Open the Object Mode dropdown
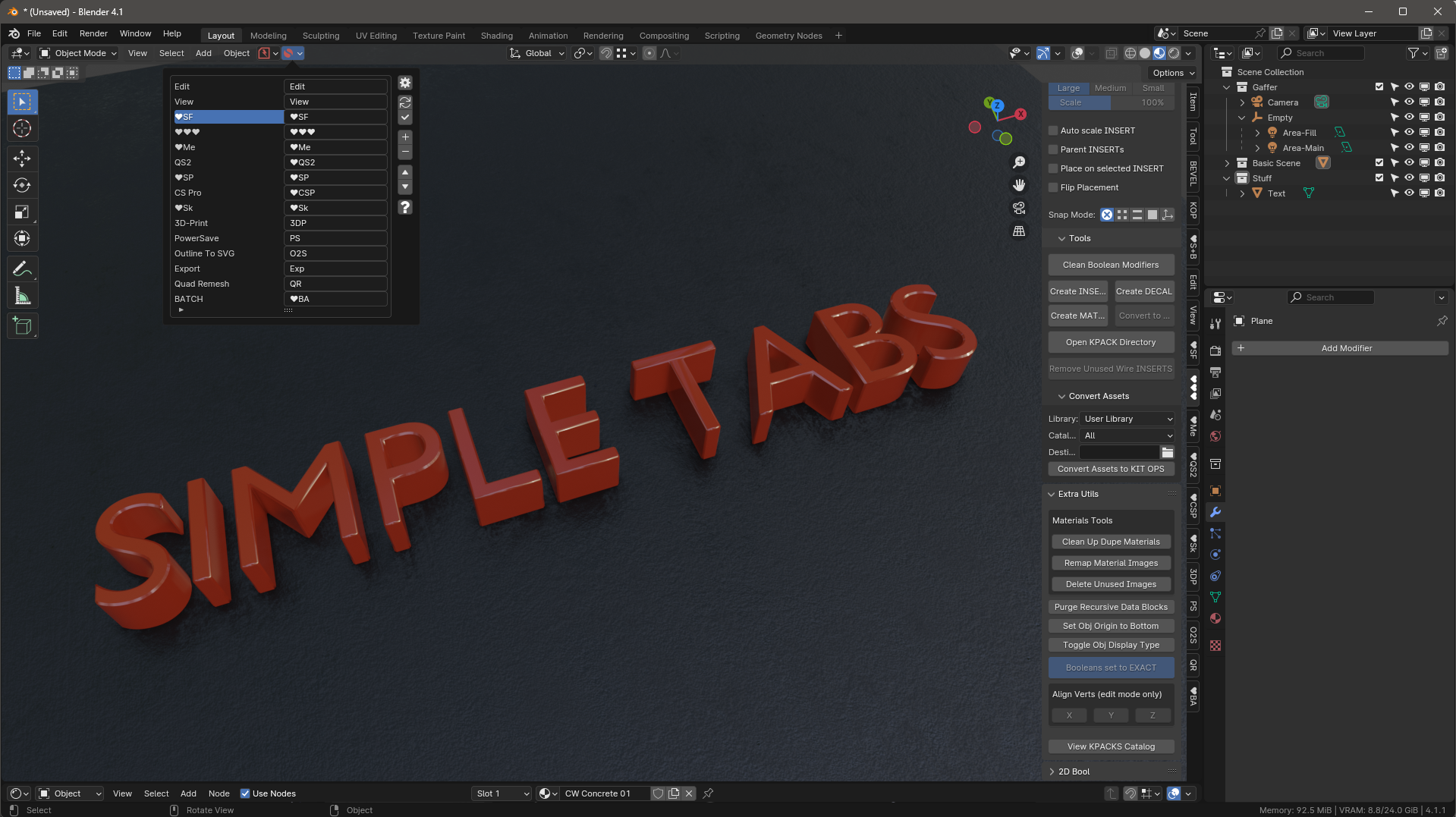 tap(77, 53)
